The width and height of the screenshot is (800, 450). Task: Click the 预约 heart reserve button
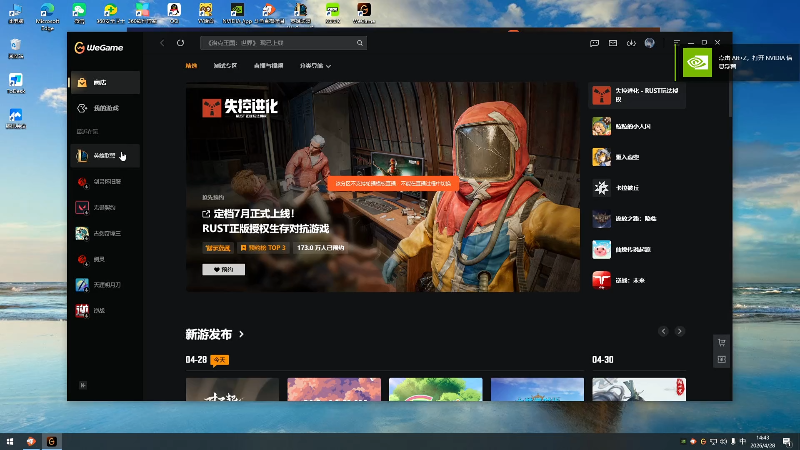[x=223, y=269]
